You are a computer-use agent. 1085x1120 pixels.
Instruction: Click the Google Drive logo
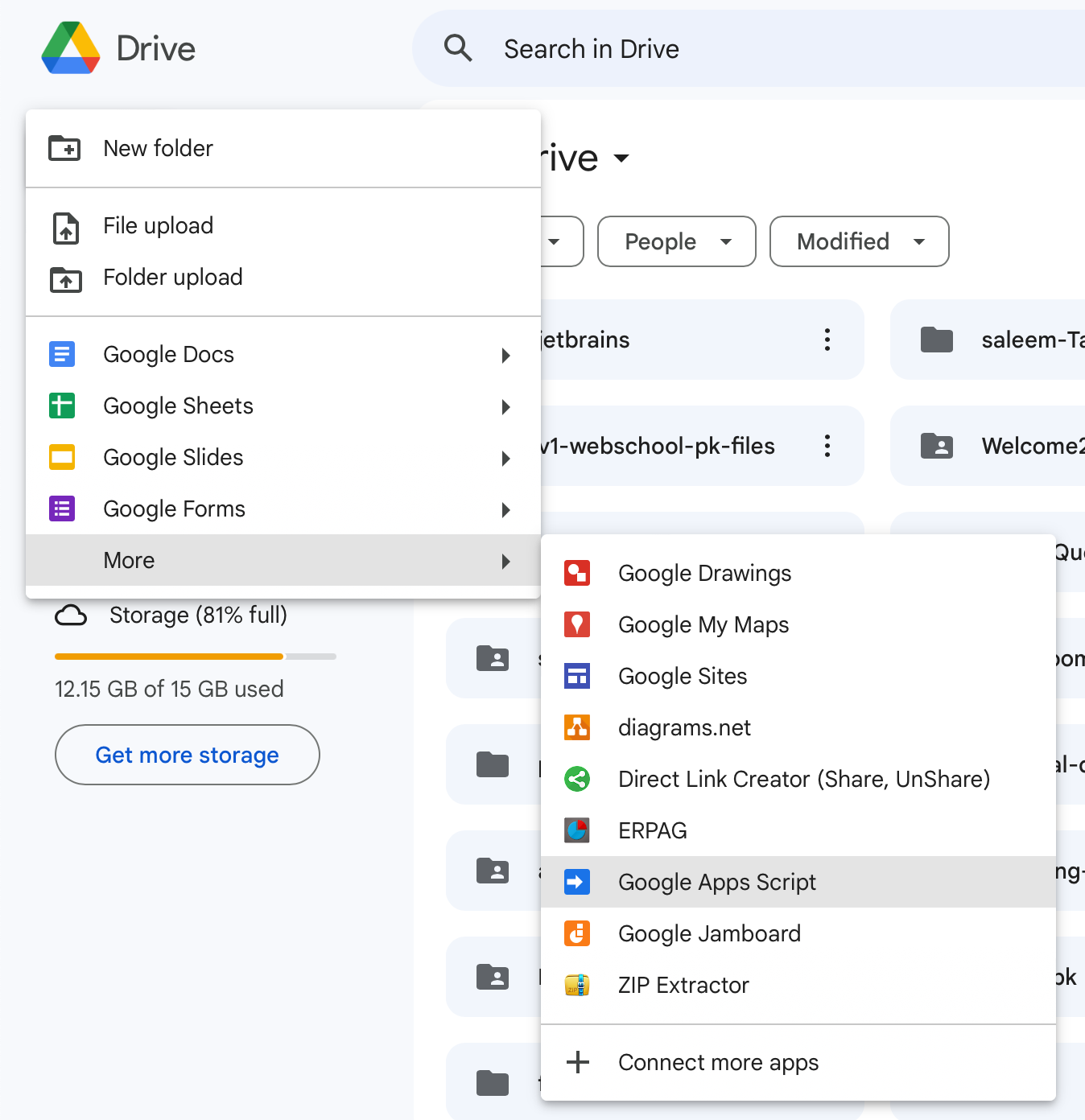click(71, 48)
